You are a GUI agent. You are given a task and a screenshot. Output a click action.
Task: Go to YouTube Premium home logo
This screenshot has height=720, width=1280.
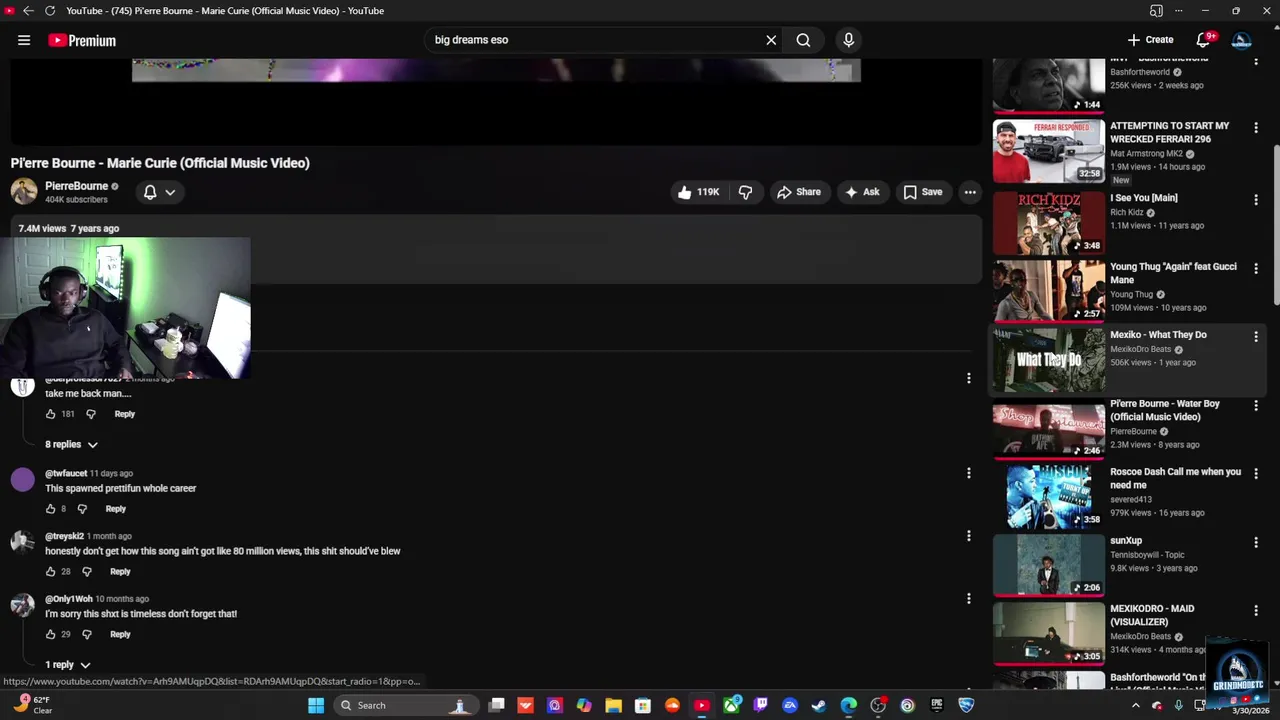coord(82,40)
